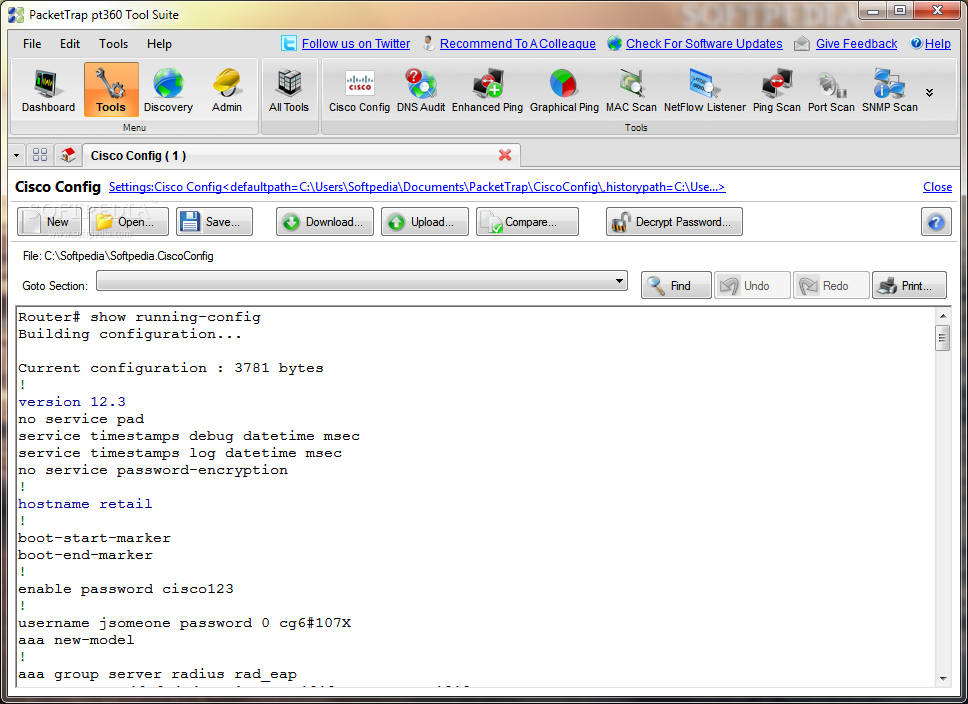The image size is (968, 704).
Task: Click the 'enable password cisco123' line
Action: 125,589
